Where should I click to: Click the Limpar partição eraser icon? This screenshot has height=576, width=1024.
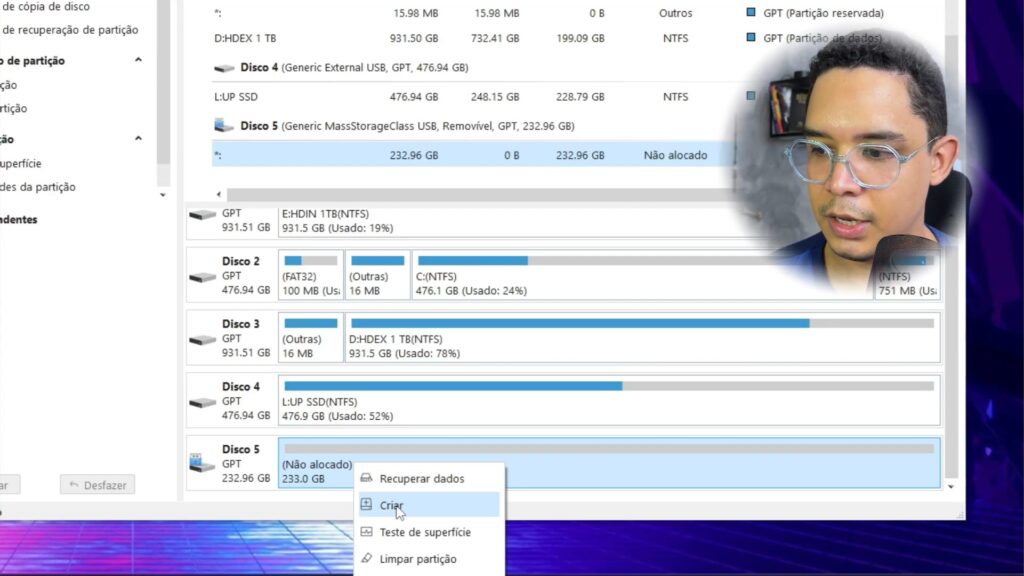coord(366,558)
